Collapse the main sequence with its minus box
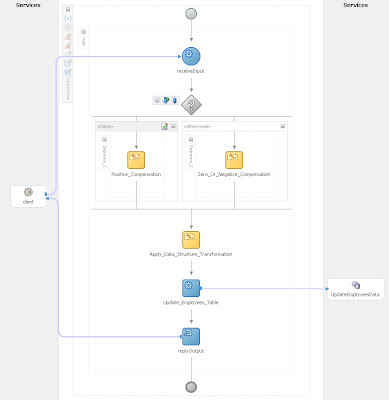 (83, 32)
